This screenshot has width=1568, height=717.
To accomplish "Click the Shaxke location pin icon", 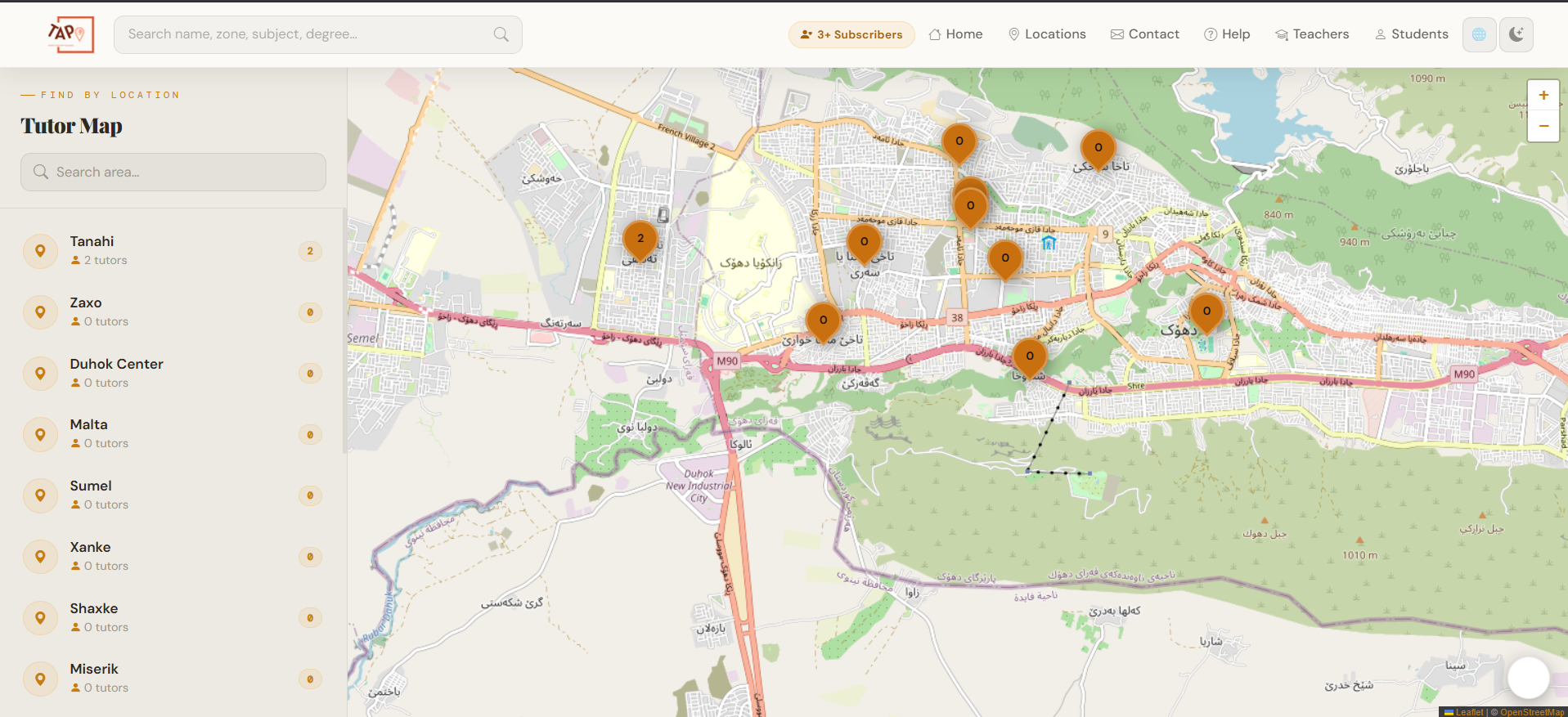I will [40, 618].
